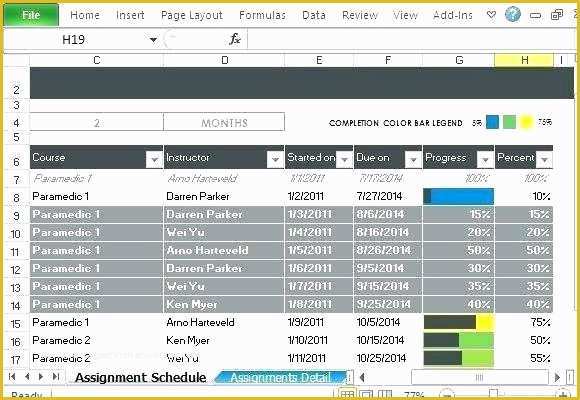Go to previous sheet navigation arrow
The height and width of the screenshot is (400, 580).
(x=27, y=377)
